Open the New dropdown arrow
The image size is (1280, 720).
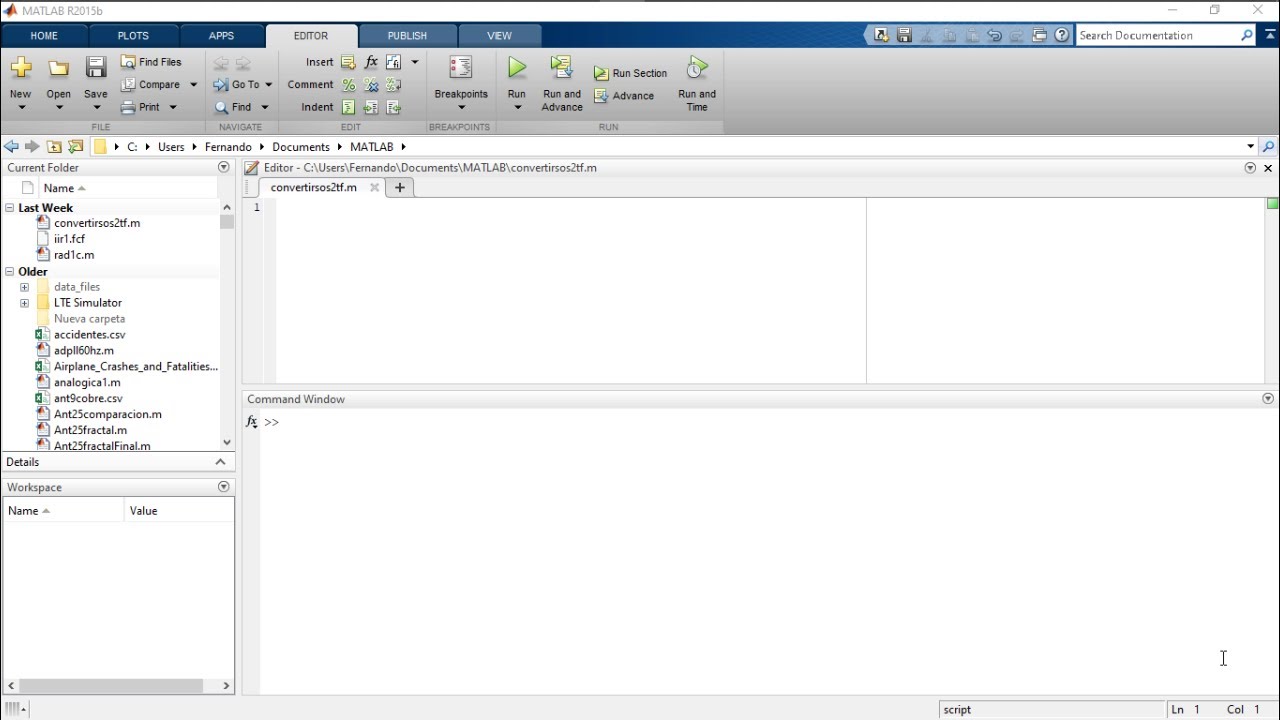[21, 108]
